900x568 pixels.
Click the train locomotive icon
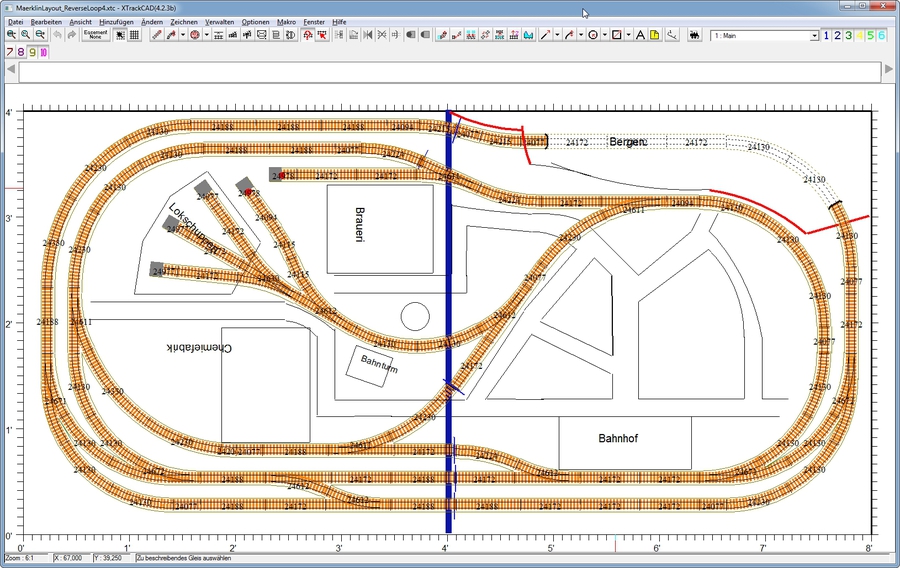point(696,35)
